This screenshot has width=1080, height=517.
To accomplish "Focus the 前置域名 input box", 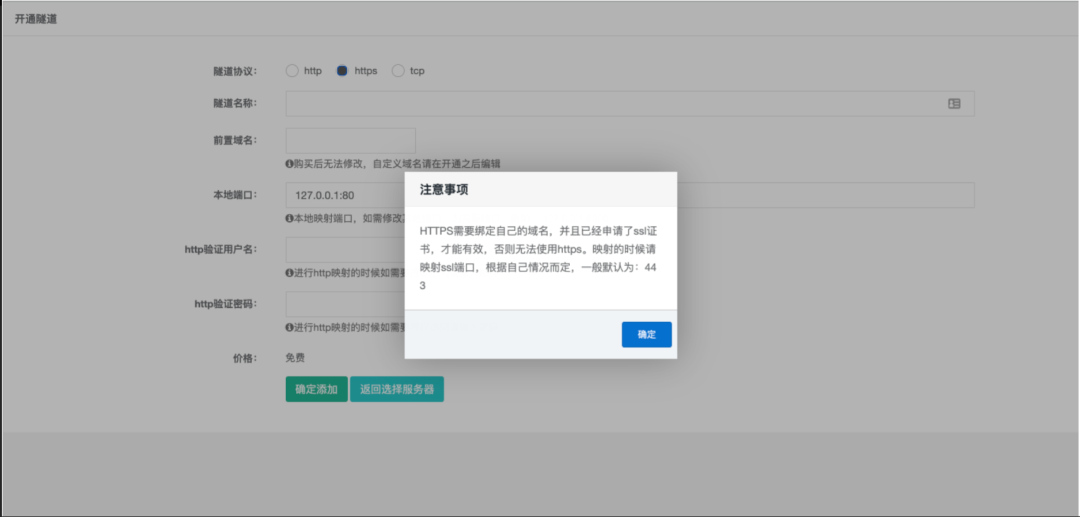I will pos(350,141).
